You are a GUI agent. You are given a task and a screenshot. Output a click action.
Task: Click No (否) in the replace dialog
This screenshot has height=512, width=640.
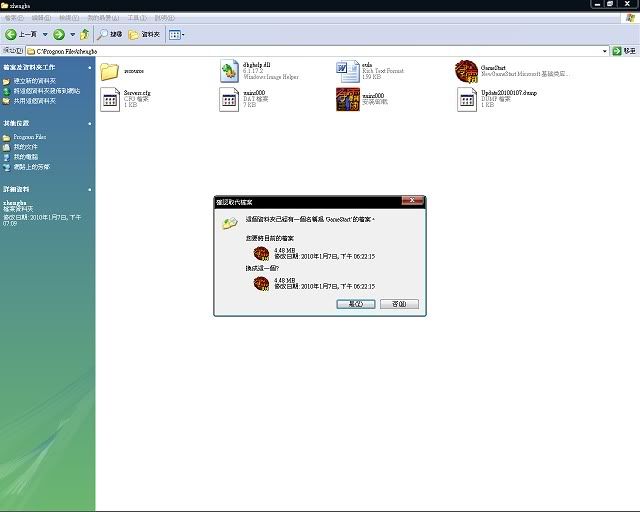click(x=399, y=304)
